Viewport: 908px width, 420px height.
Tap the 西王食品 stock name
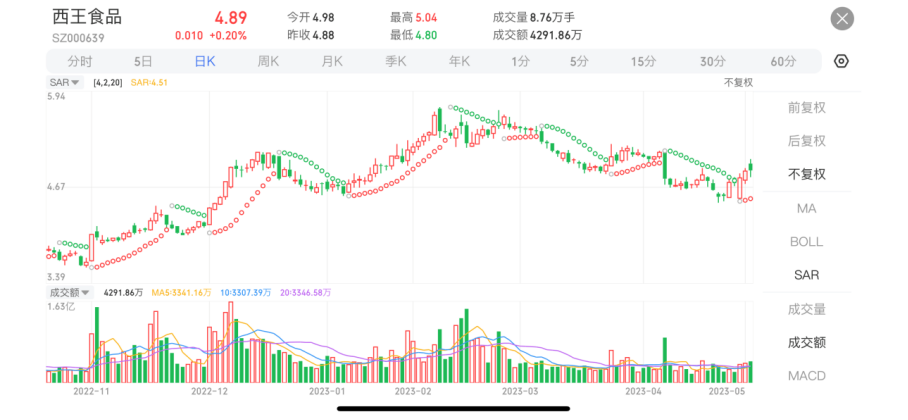point(87,17)
